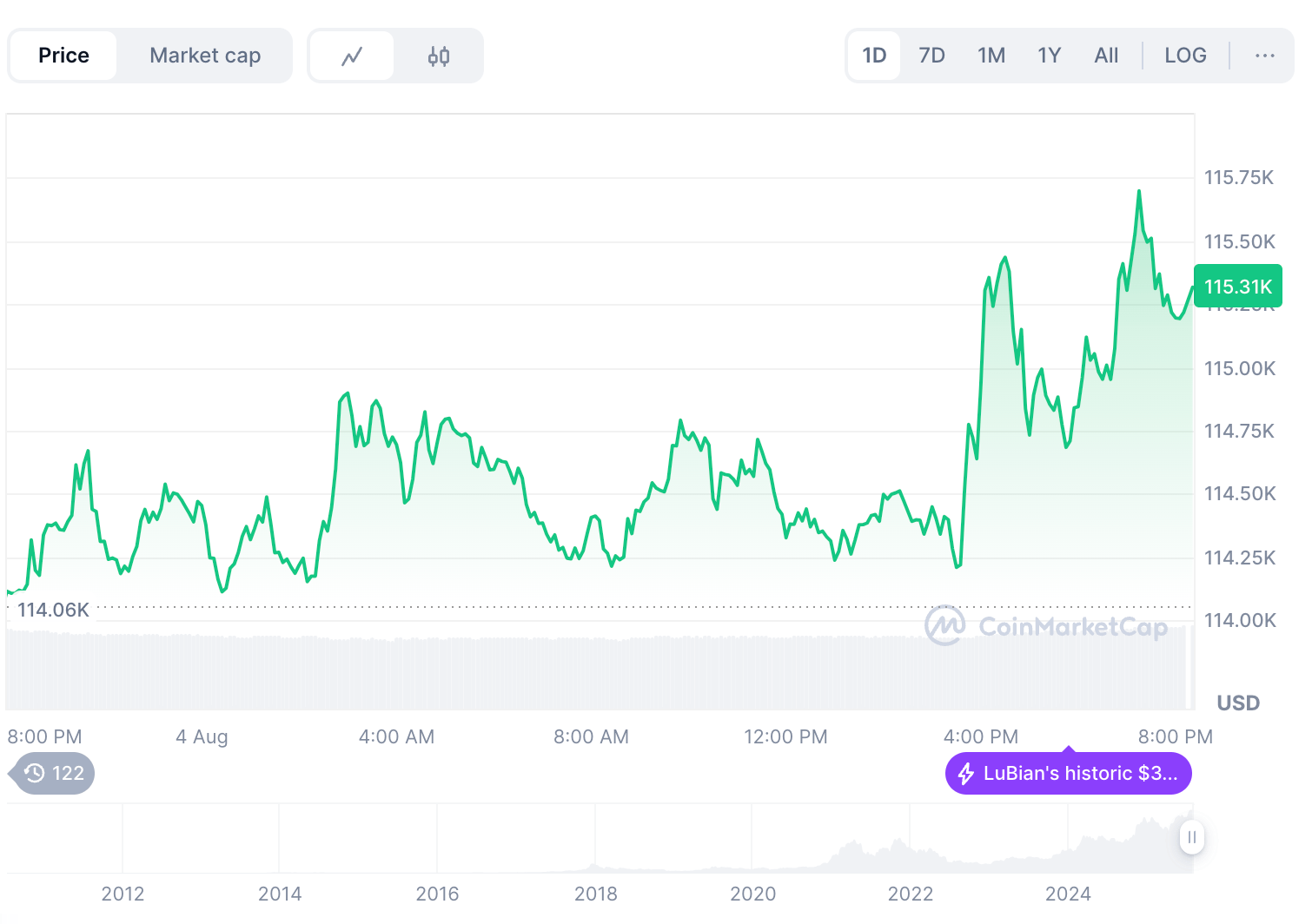This screenshot has height=924, width=1312.
Task: Click the 2018 year on overview timeline
Action: [595, 894]
